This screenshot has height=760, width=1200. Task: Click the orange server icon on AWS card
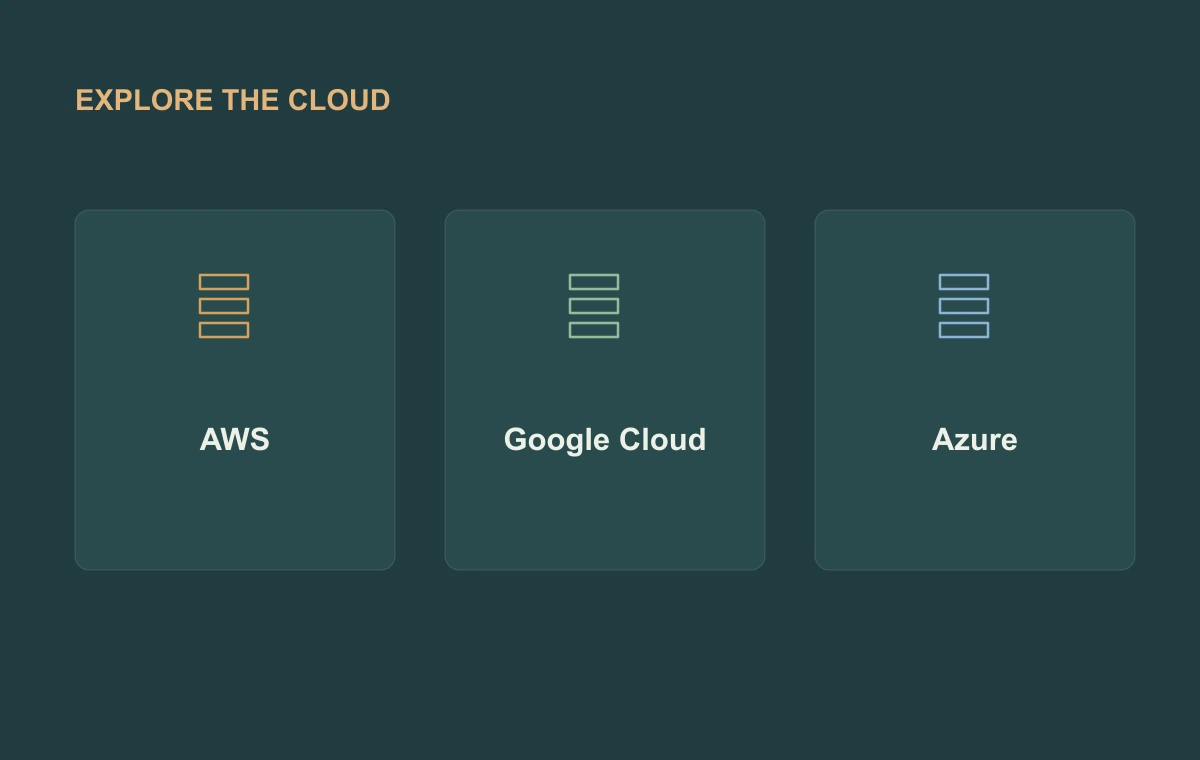tap(224, 306)
